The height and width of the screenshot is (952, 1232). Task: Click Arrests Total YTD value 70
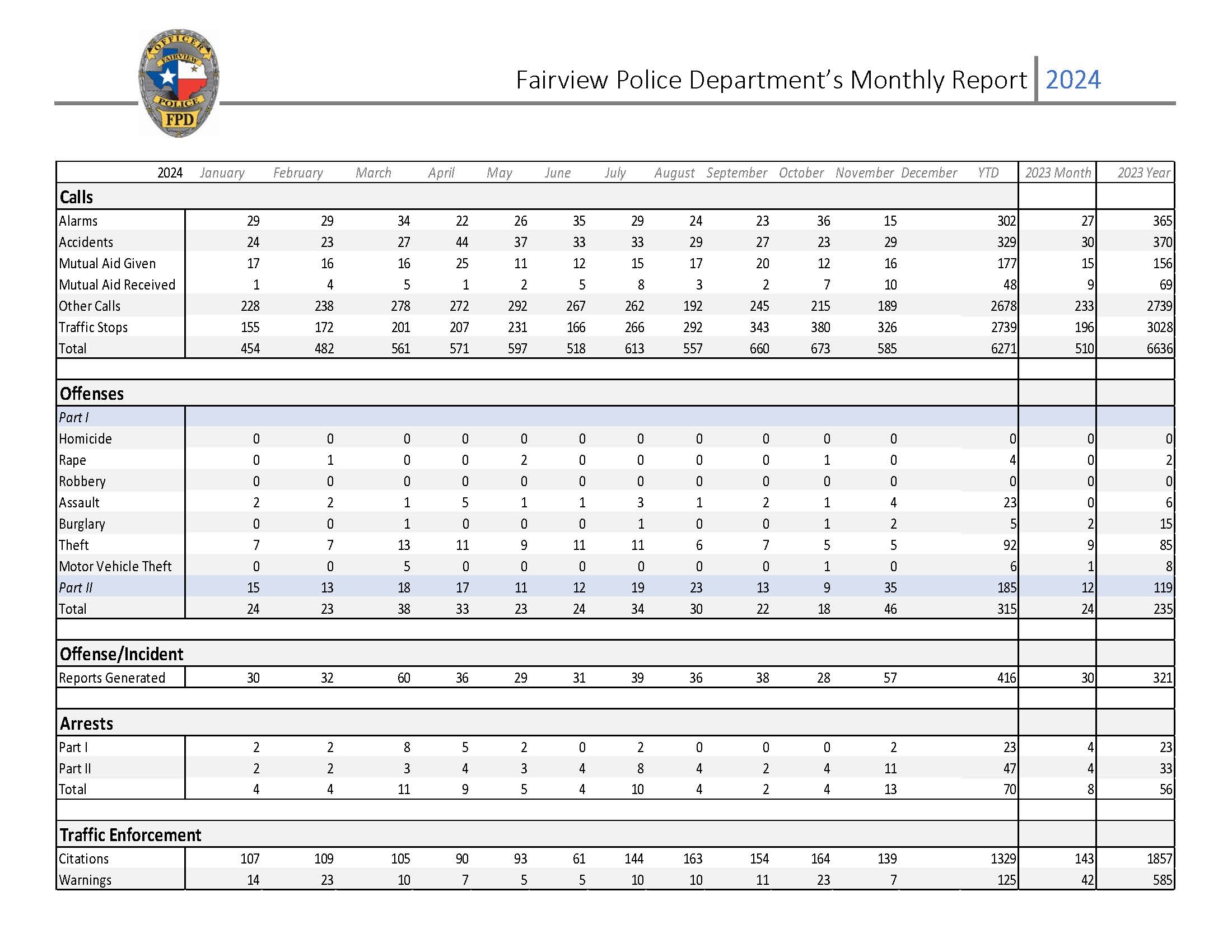(x=1010, y=790)
